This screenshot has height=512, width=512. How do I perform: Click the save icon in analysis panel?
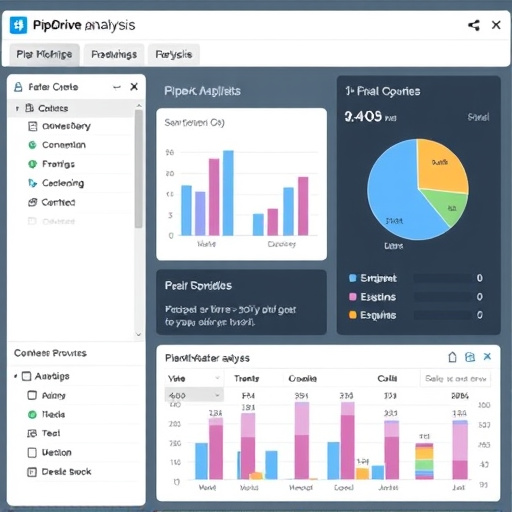pyautogui.click(x=470, y=357)
